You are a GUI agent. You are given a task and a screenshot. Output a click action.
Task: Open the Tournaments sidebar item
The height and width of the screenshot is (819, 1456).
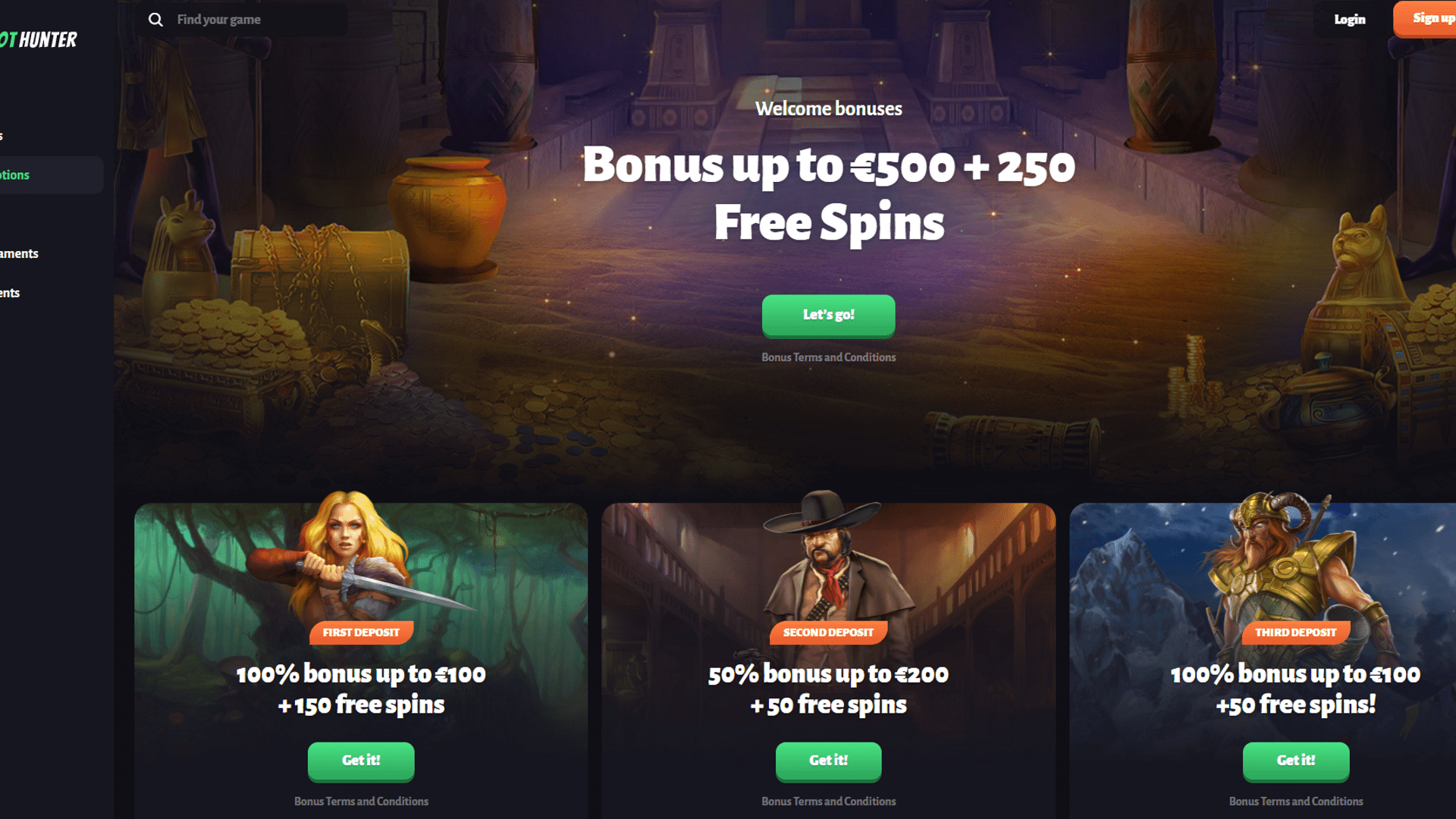click(x=20, y=254)
